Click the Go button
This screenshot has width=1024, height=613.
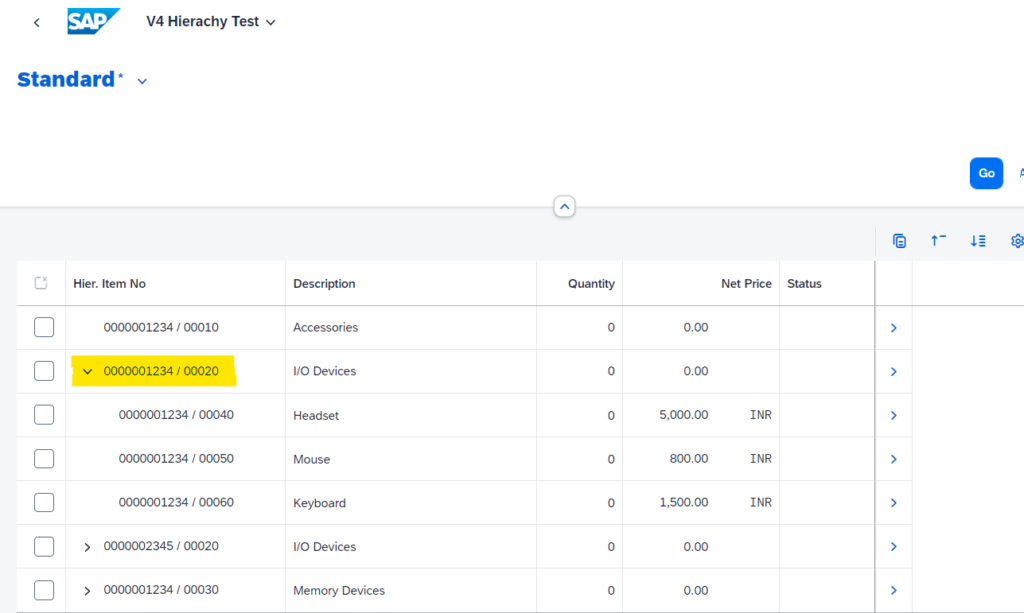pyautogui.click(x=986, y=173)
